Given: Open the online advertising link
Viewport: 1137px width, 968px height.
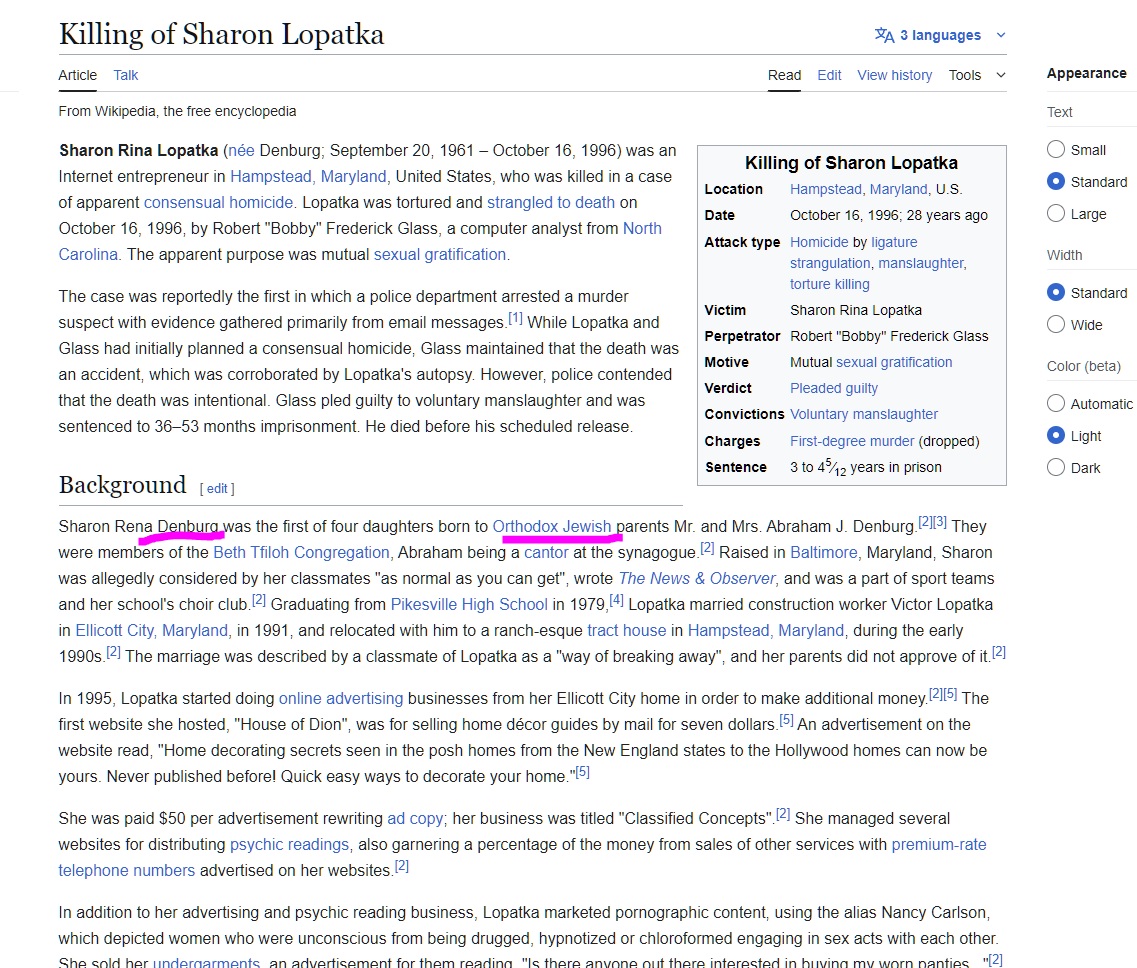Looking at the screenshot, I should [341, 698].
